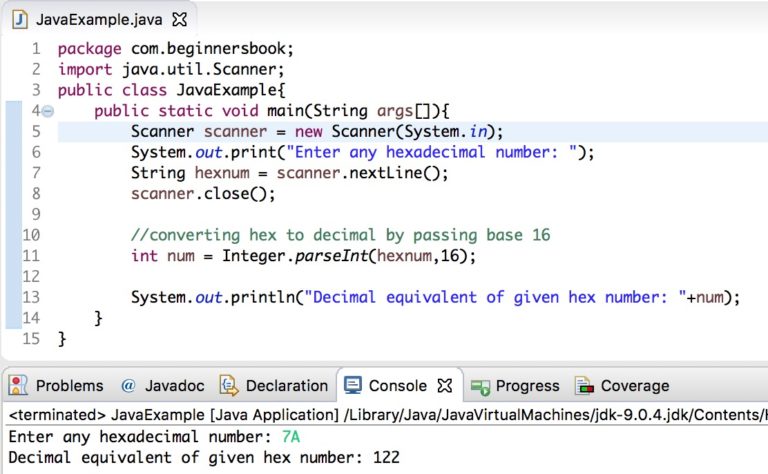The image size is (768, 474).
Task: Open the Javadoc tab
Action: pos(174,386)
